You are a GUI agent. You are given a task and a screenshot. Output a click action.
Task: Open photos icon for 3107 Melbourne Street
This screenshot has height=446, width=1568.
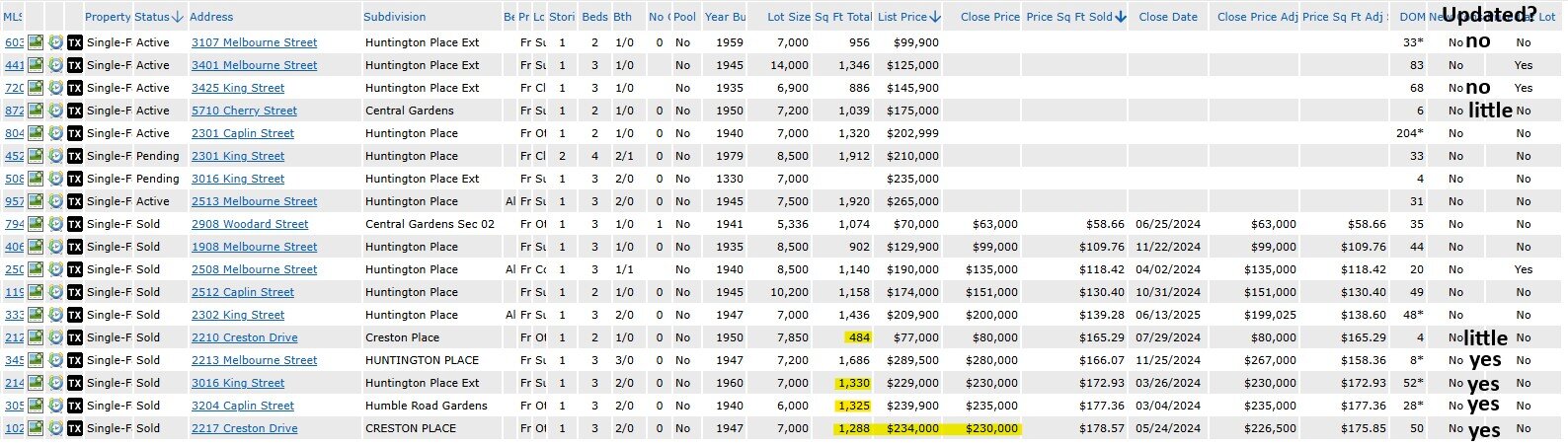(x=36, y=42)
